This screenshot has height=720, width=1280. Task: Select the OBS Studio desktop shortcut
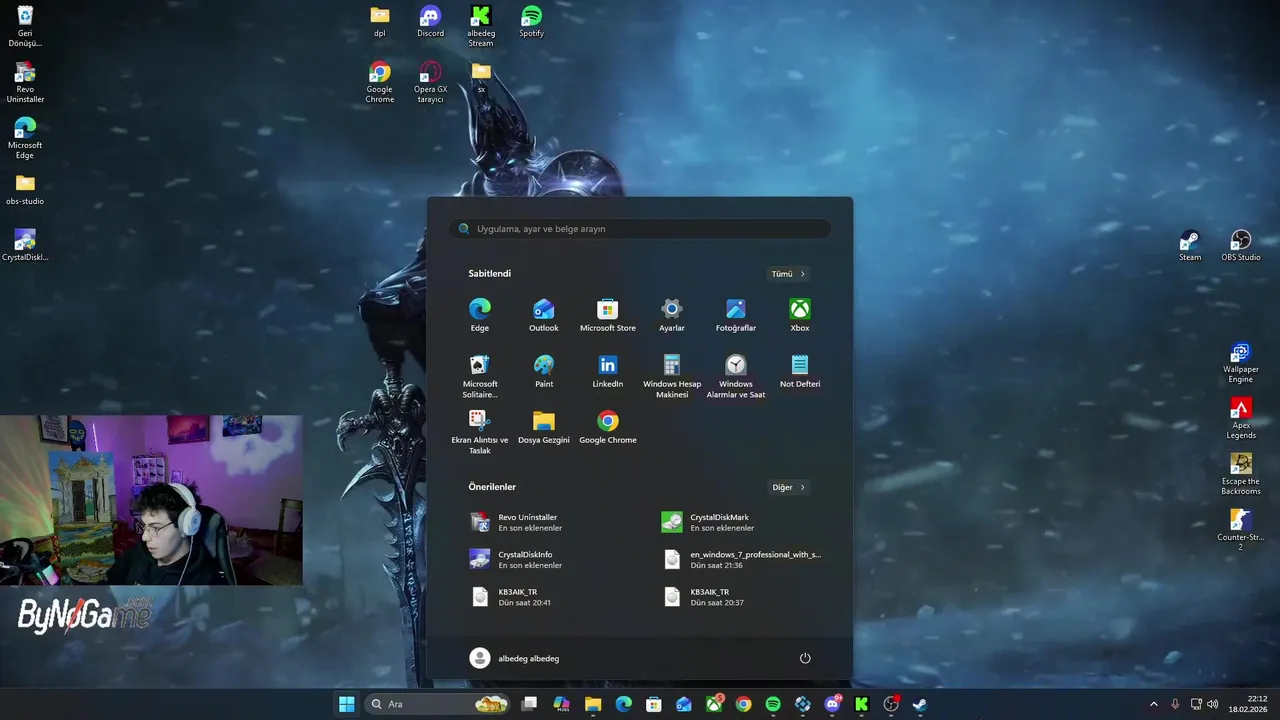[x=1241, y=245]
